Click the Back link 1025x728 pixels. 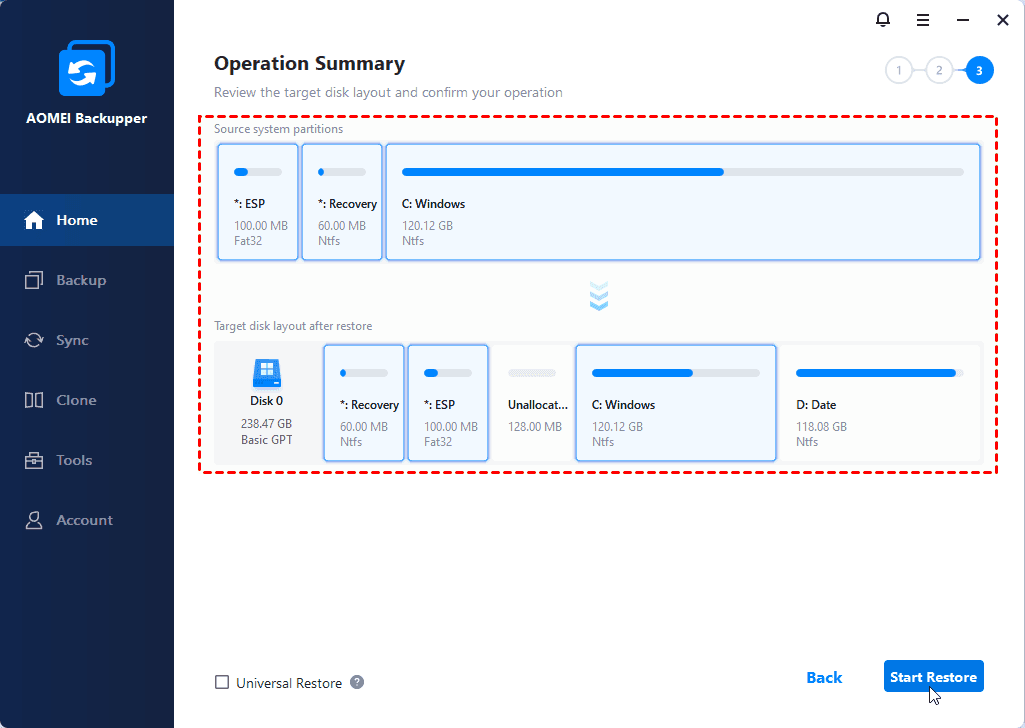coord(824,677)
